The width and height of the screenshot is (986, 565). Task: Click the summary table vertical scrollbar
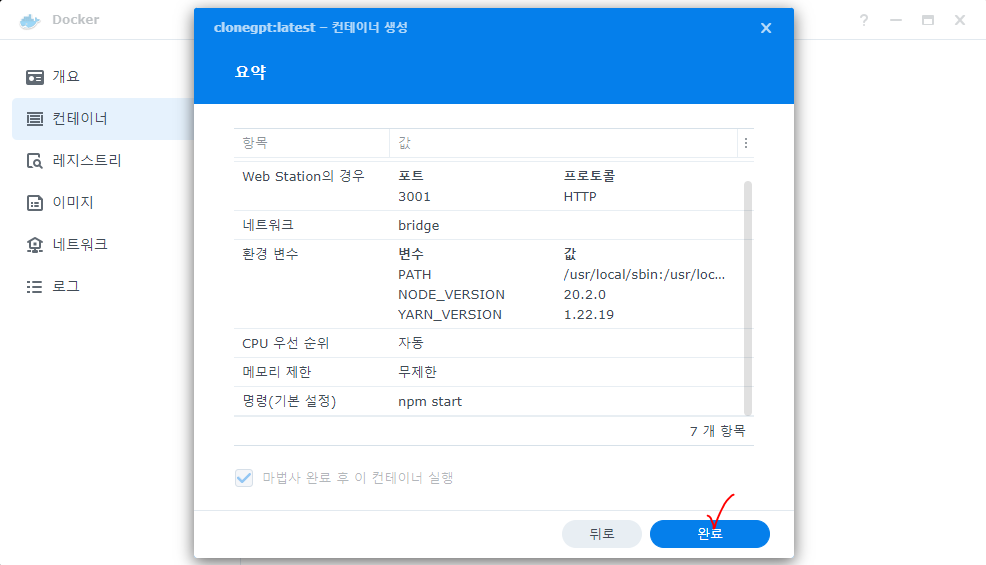[x=748, y=298]
